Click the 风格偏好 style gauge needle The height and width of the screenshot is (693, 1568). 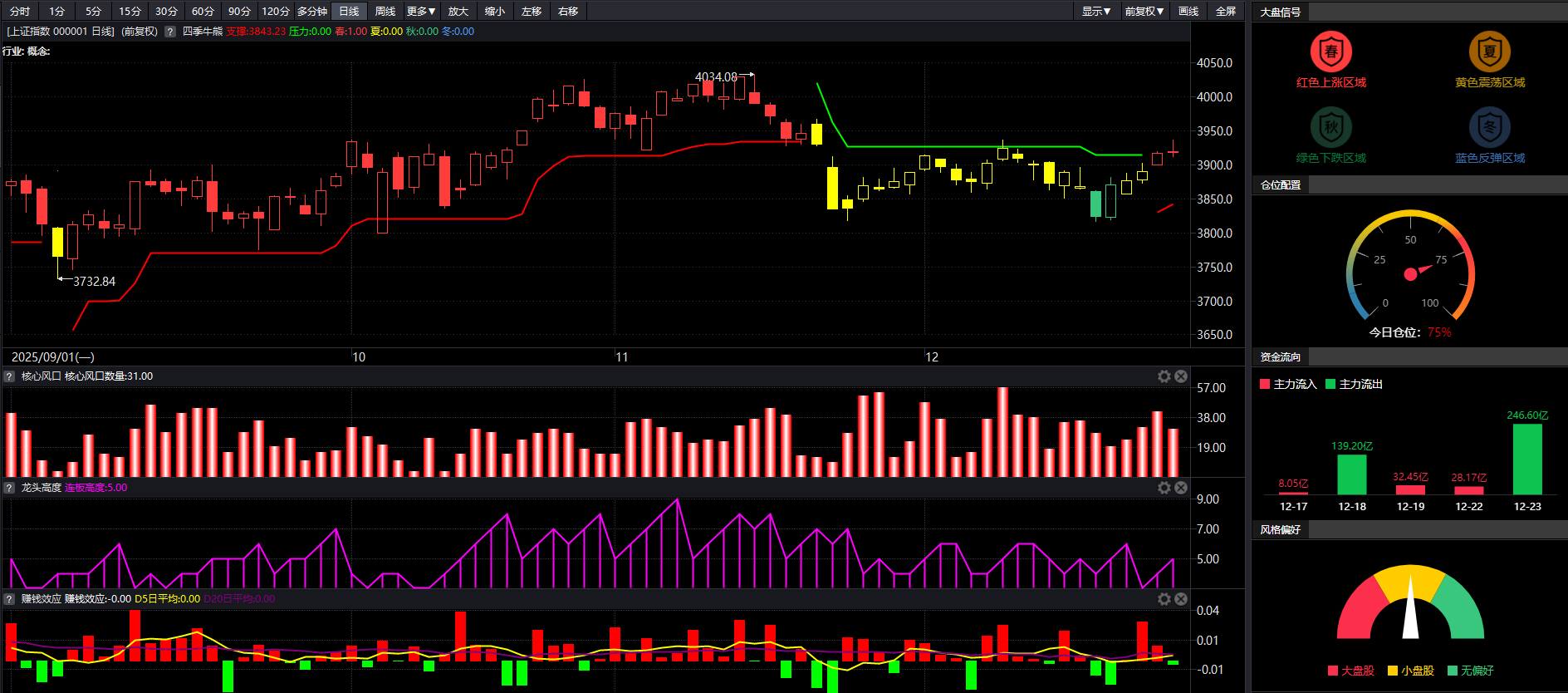point(1410,607)
